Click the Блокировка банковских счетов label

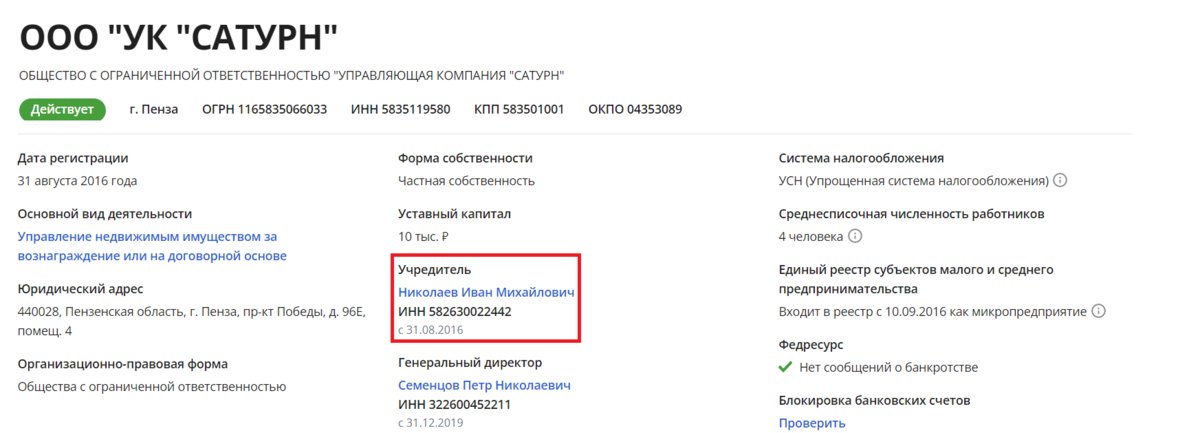click(875, 400)
